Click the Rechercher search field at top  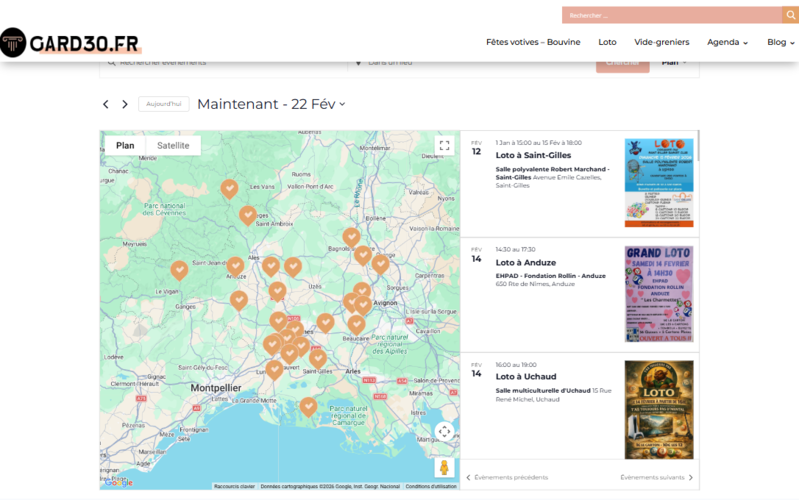point(670,15)
